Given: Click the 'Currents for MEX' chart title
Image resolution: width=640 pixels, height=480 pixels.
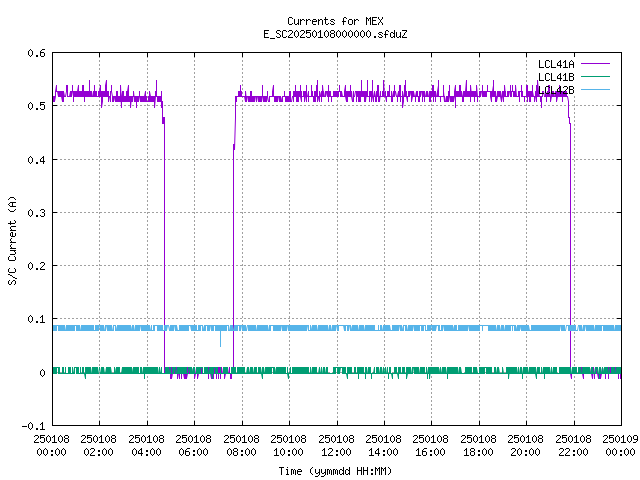Looking at the screenshot, I should 335,21.
